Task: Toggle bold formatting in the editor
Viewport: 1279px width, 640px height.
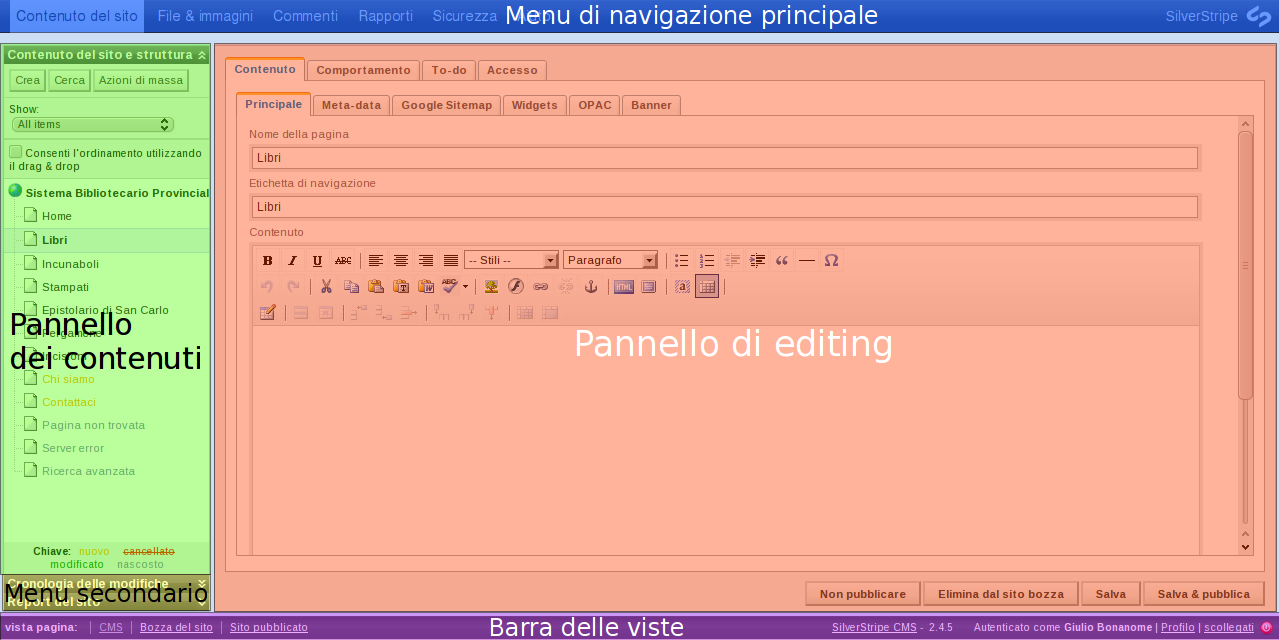Action: click(267, 260)
